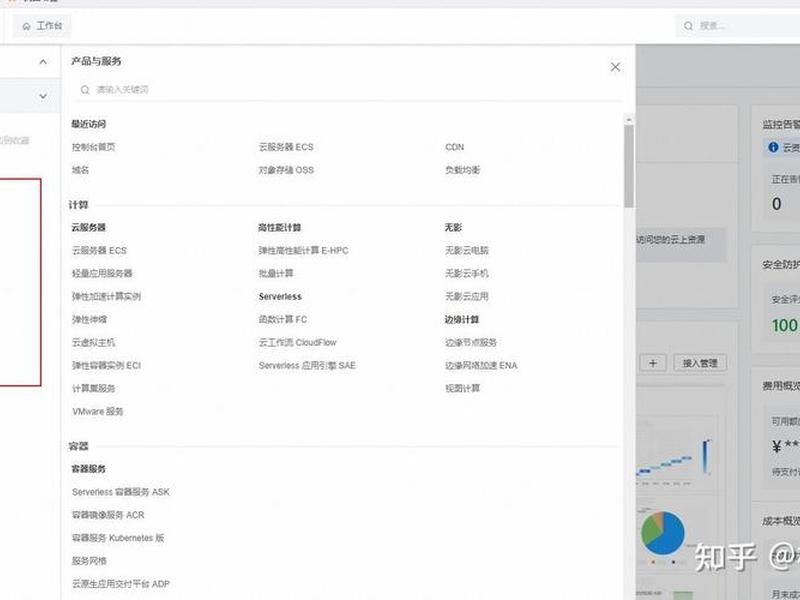Click the Serverless category heading
800x600 pixels.
coord(280,296)
